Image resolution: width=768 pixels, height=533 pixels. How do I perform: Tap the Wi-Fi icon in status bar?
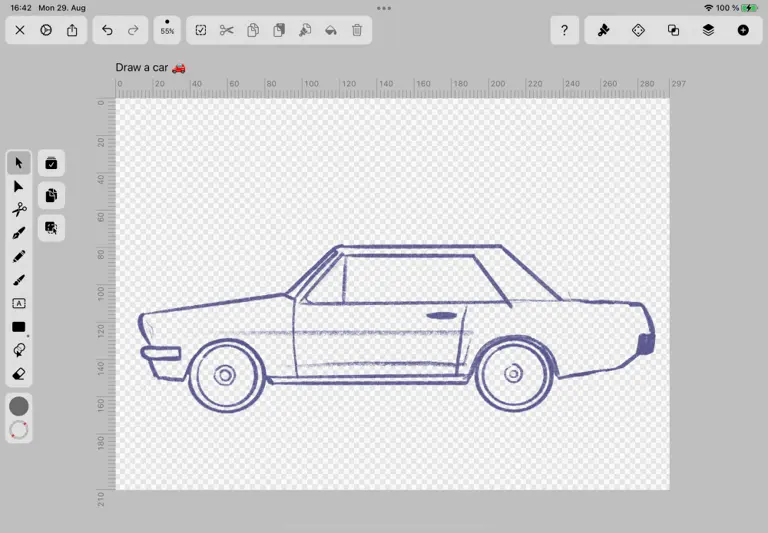tap(708, 8)
